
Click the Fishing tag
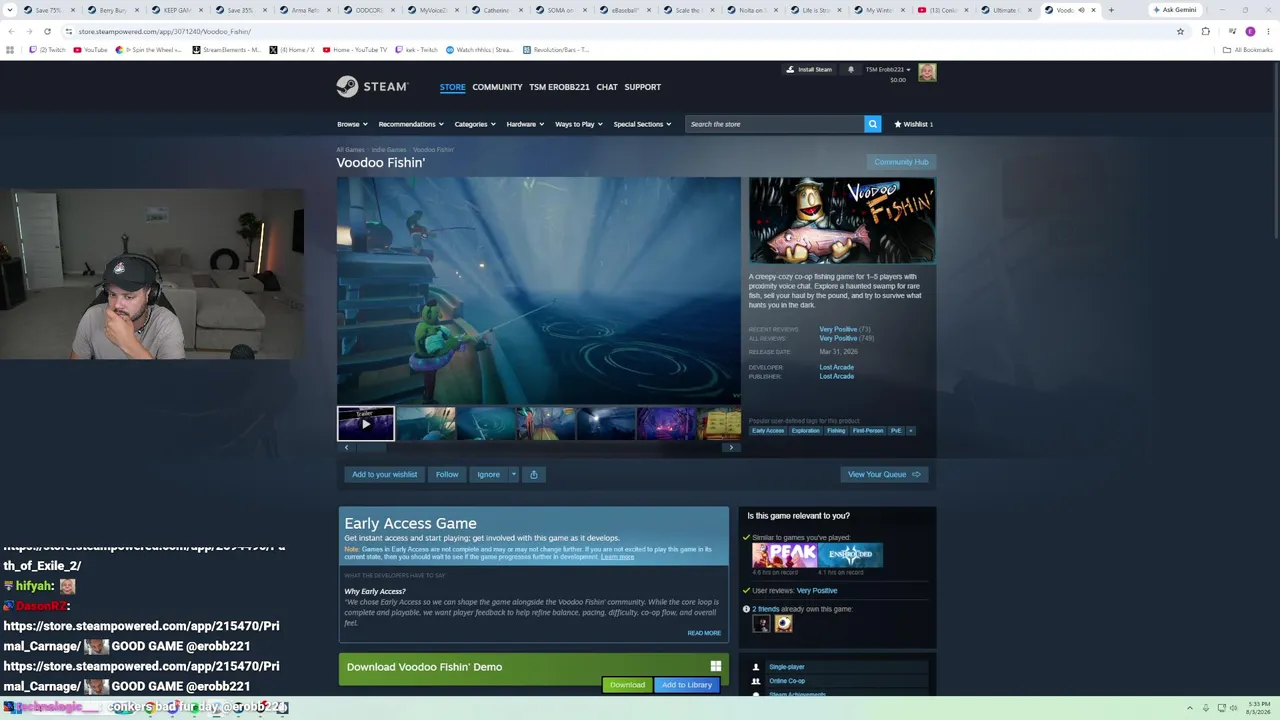pos(836,431)
